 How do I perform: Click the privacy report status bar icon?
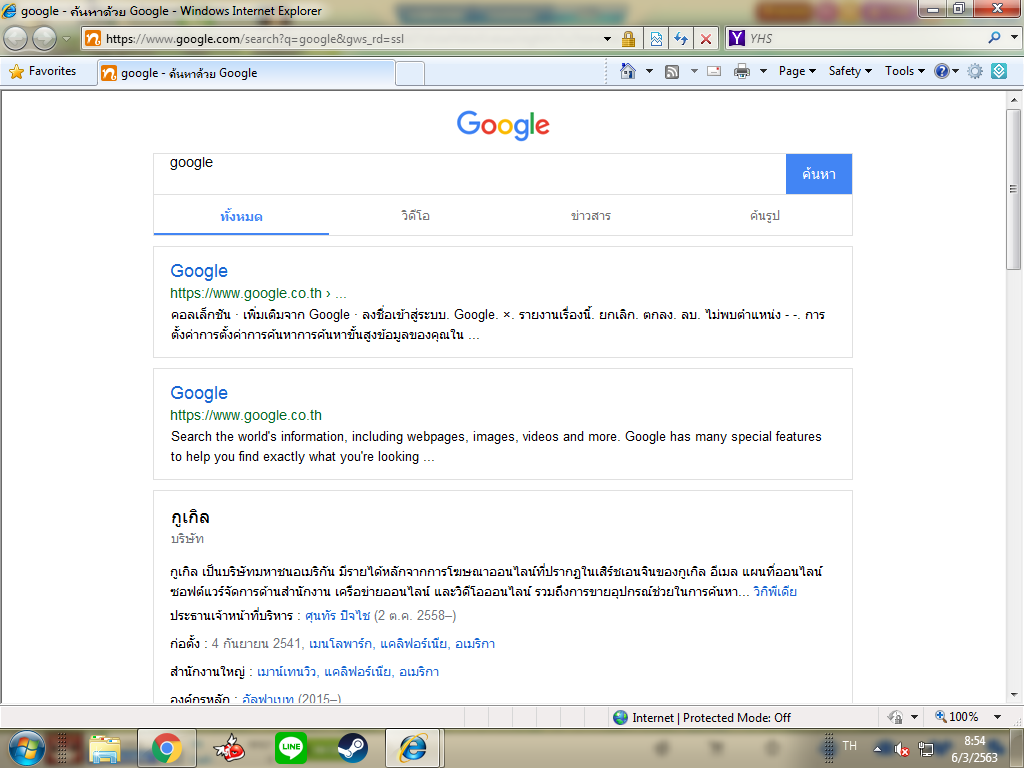[x=895, y=717]
